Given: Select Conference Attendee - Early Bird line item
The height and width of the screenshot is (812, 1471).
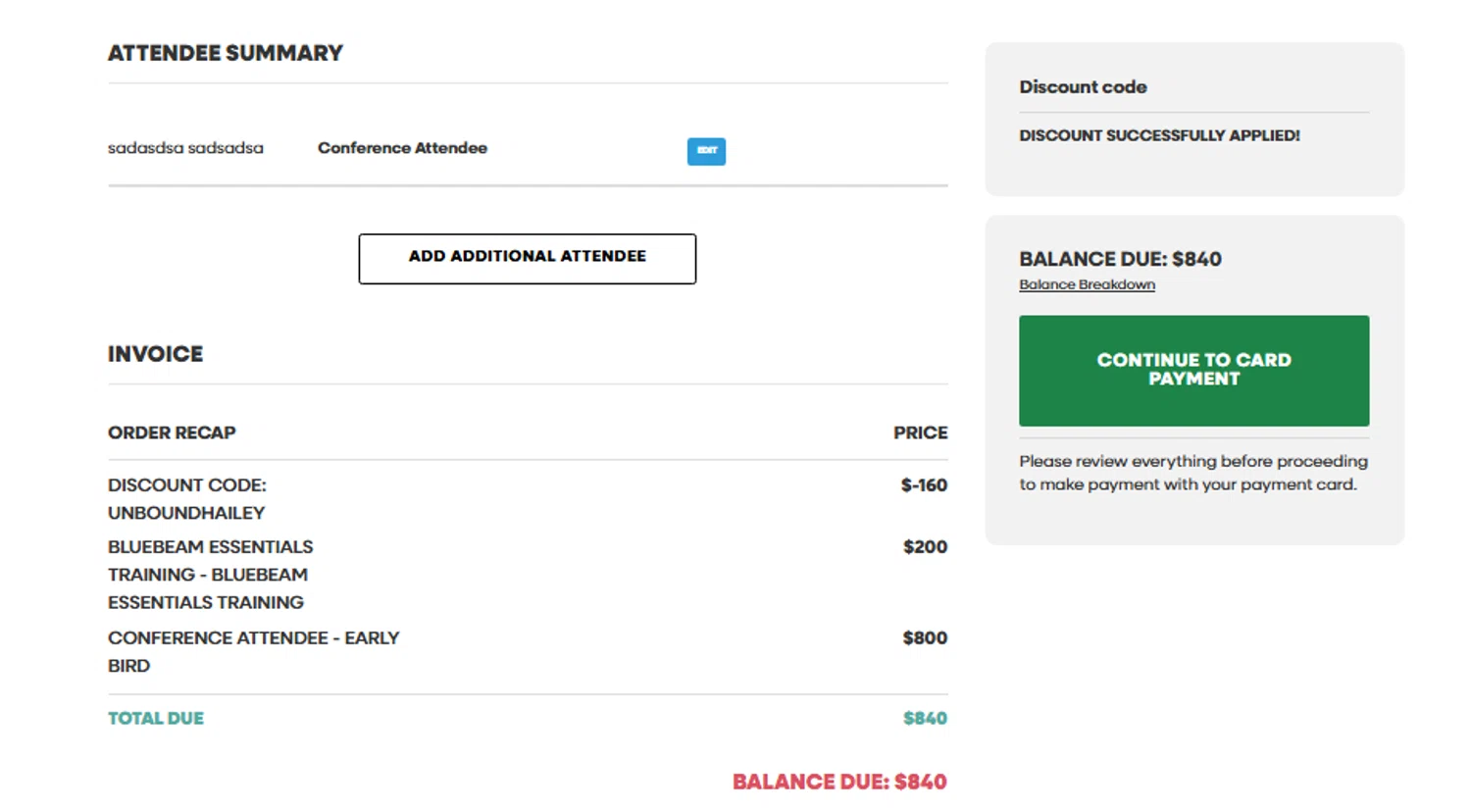Looking at the screenshot, I should coord(253,638).
